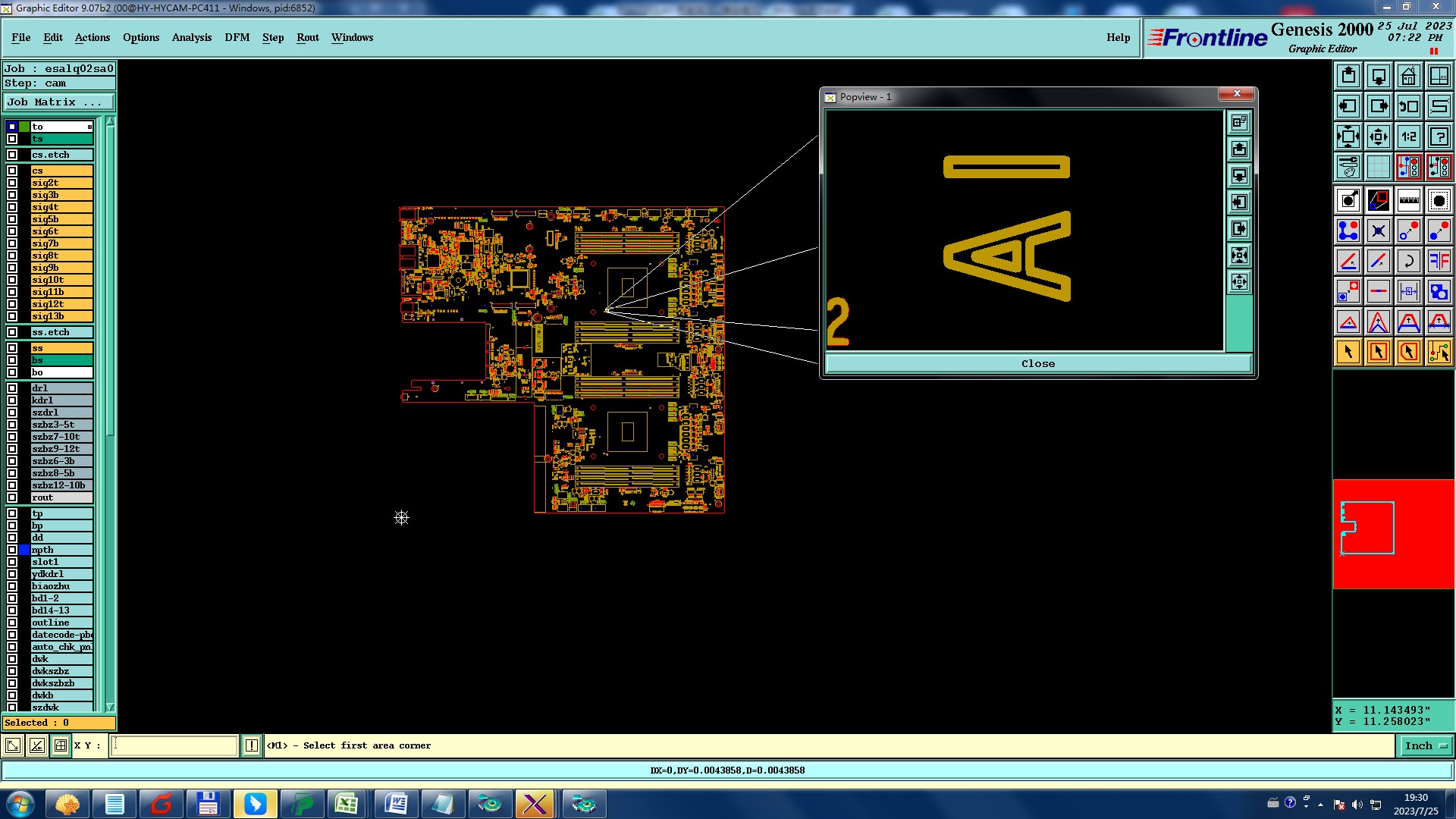Image resolution: width=1456 pixels, height=819 pixels.
Task: Click the X Y coordinate input field
Action: (x=174, y=746)
